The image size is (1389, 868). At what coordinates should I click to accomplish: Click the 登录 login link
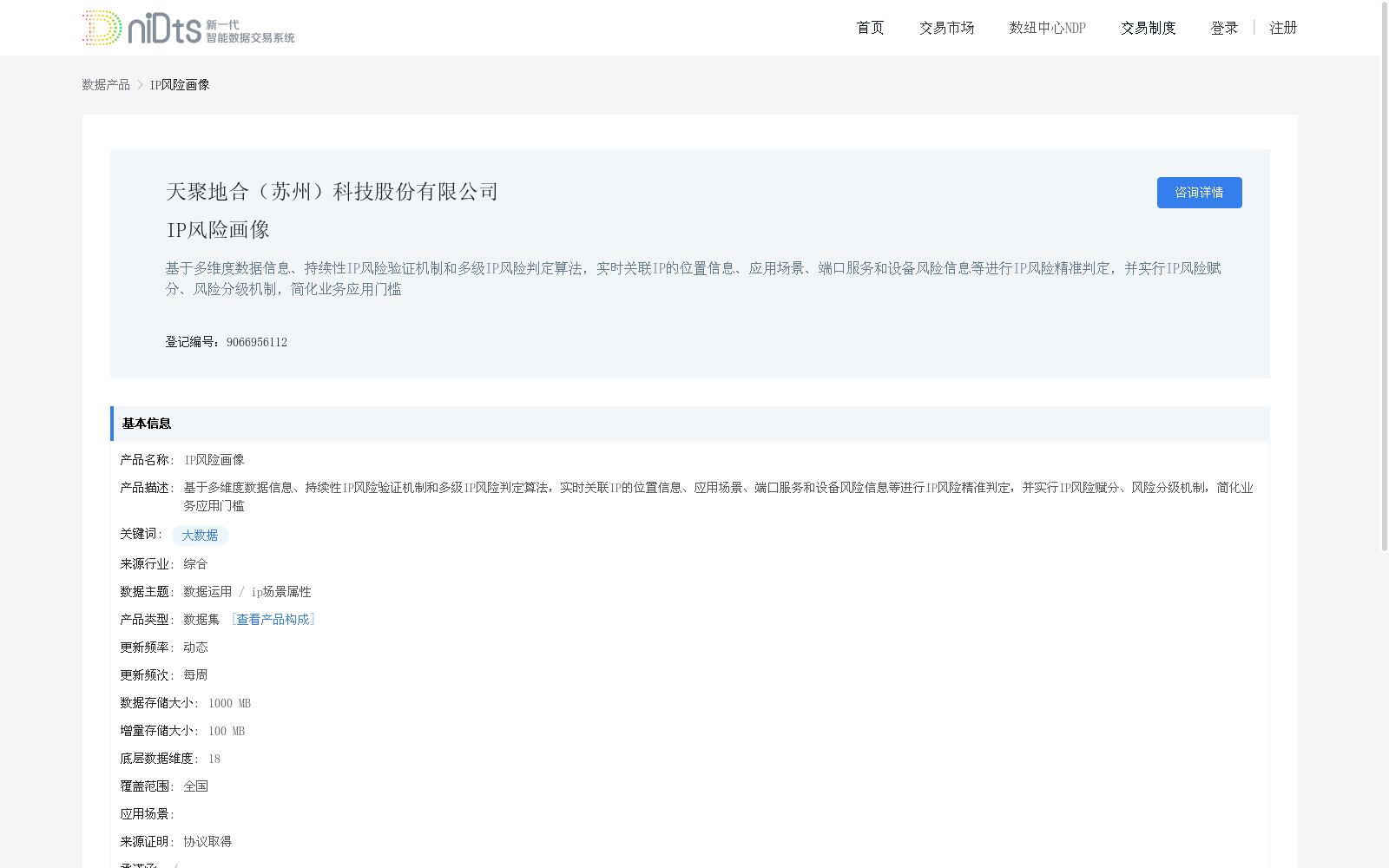pos(1224,28)
